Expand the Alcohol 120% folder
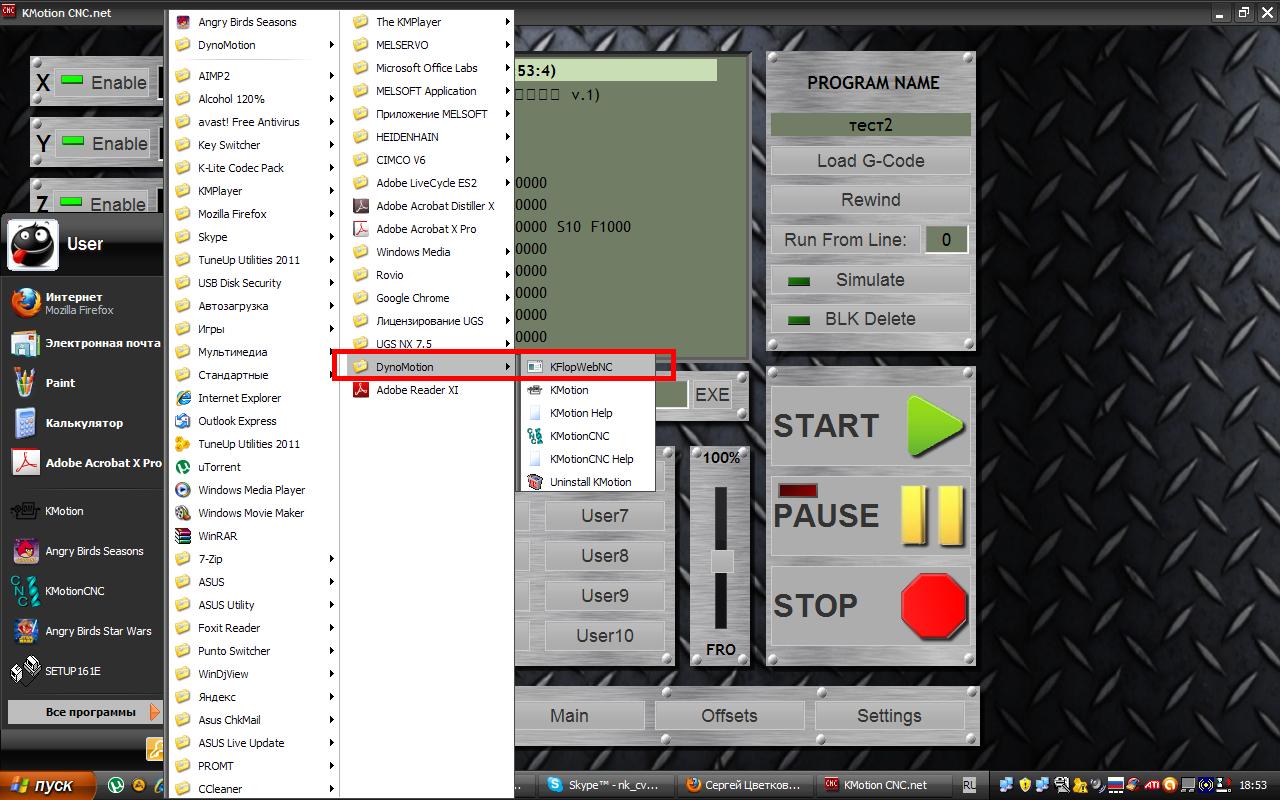This screenshot has height=800, width=1280. tap(254, 99)
